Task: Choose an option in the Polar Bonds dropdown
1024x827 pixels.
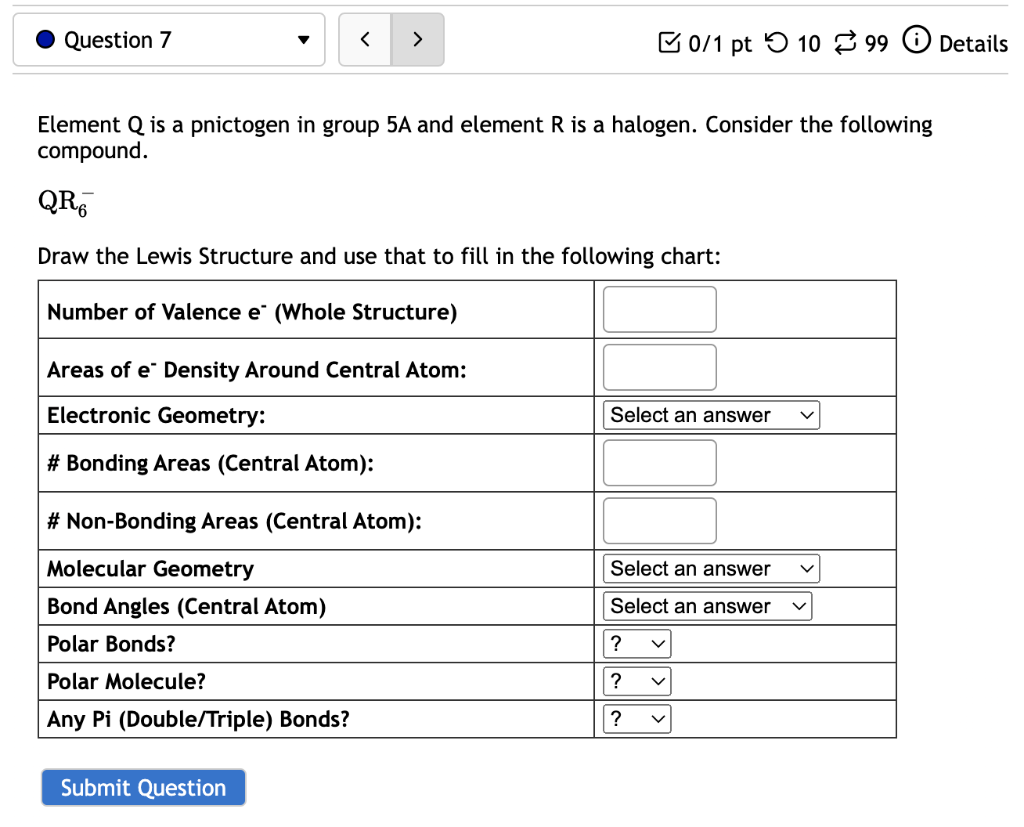Action: pos(636,643)
